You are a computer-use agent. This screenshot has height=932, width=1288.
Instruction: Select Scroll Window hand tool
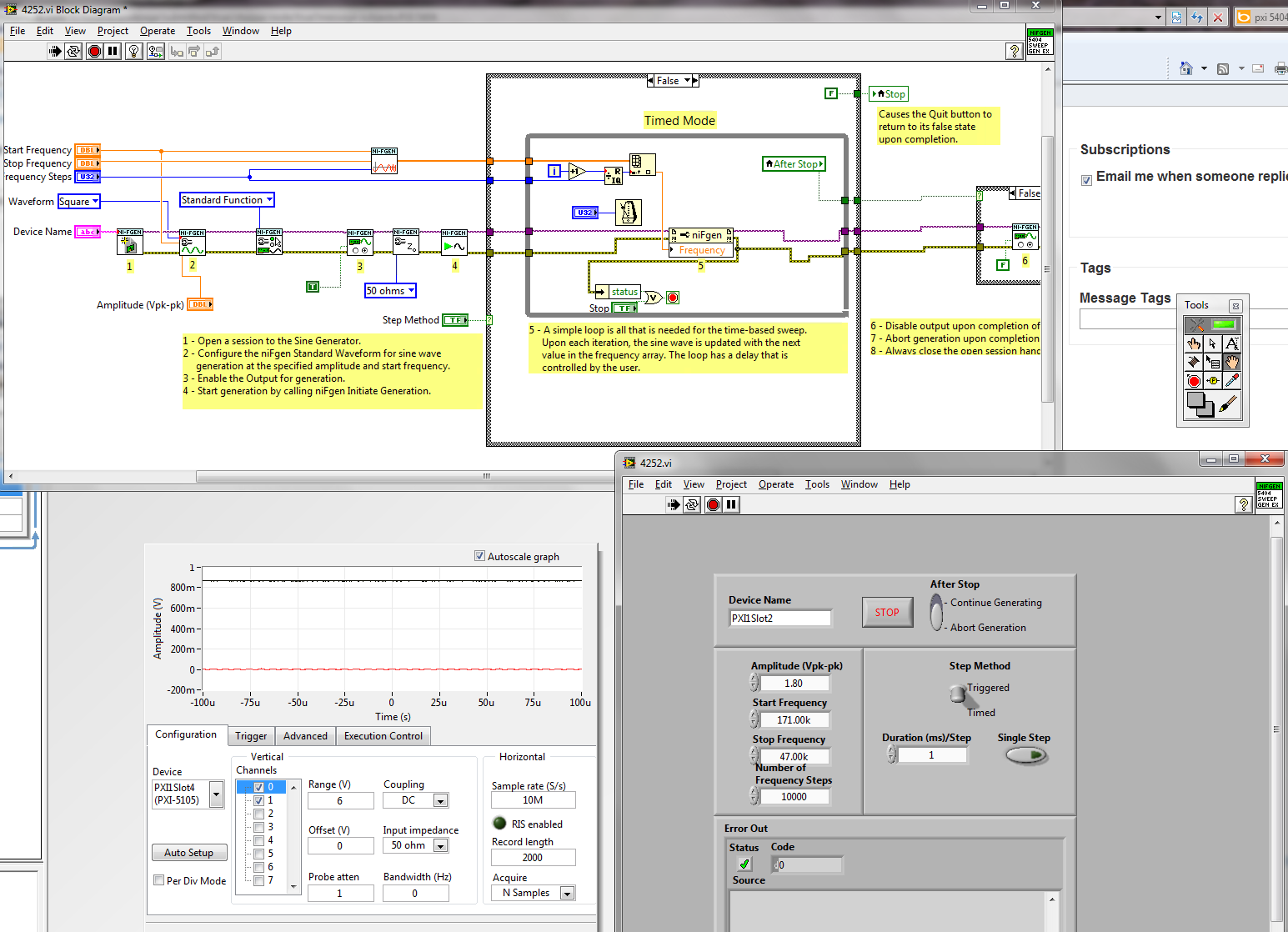coord(1232,362)
